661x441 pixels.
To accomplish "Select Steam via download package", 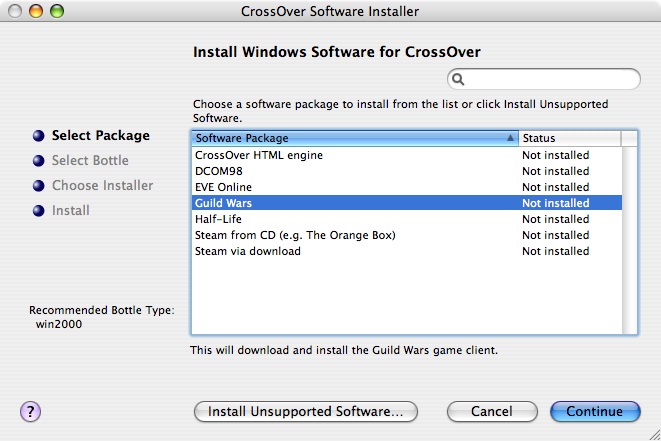I will (x=407, y=251).
